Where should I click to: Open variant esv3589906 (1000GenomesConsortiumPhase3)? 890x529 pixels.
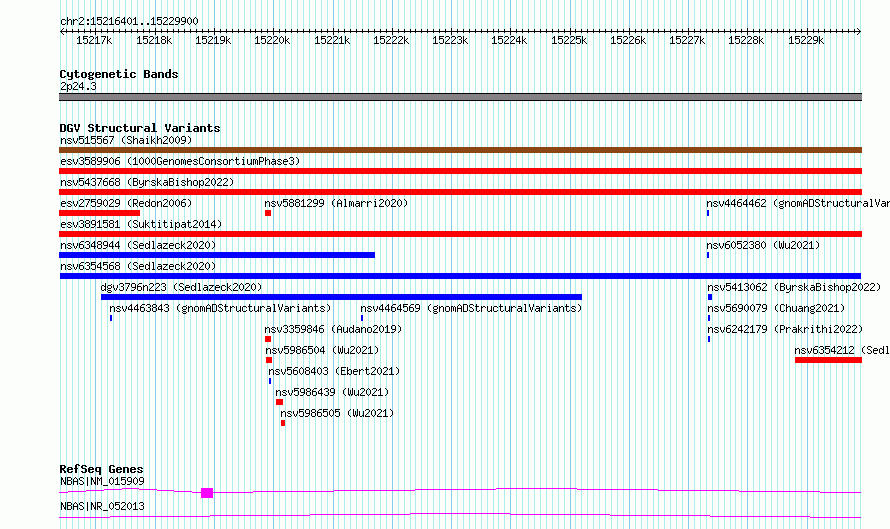(x=460, y=171)
